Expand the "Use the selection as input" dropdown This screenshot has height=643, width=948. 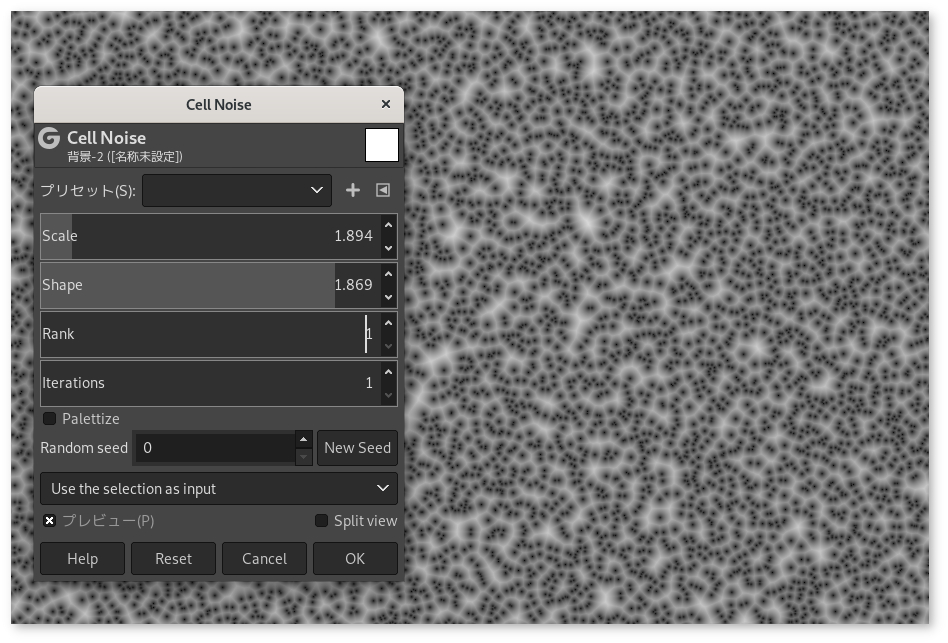(x=218, y=489)
